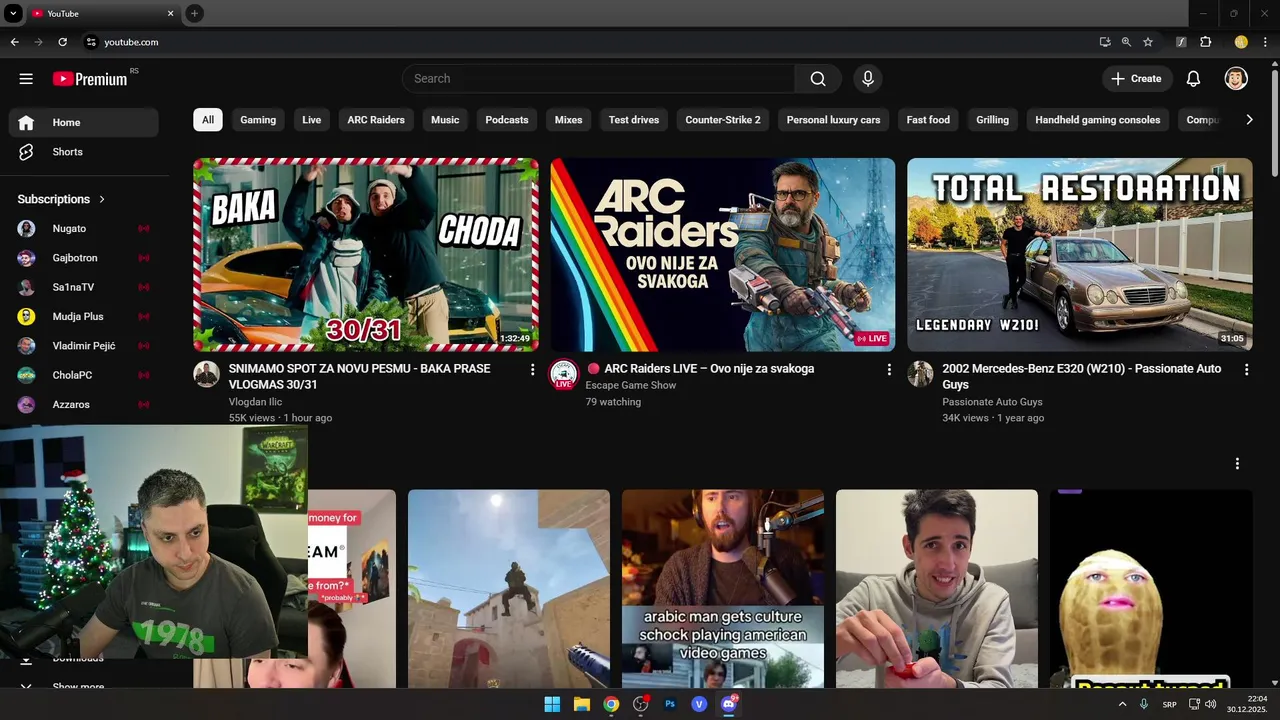Open Photoshop from taskbar
This screenshot has height=720, width=1280.
click(x=670, y=704)
